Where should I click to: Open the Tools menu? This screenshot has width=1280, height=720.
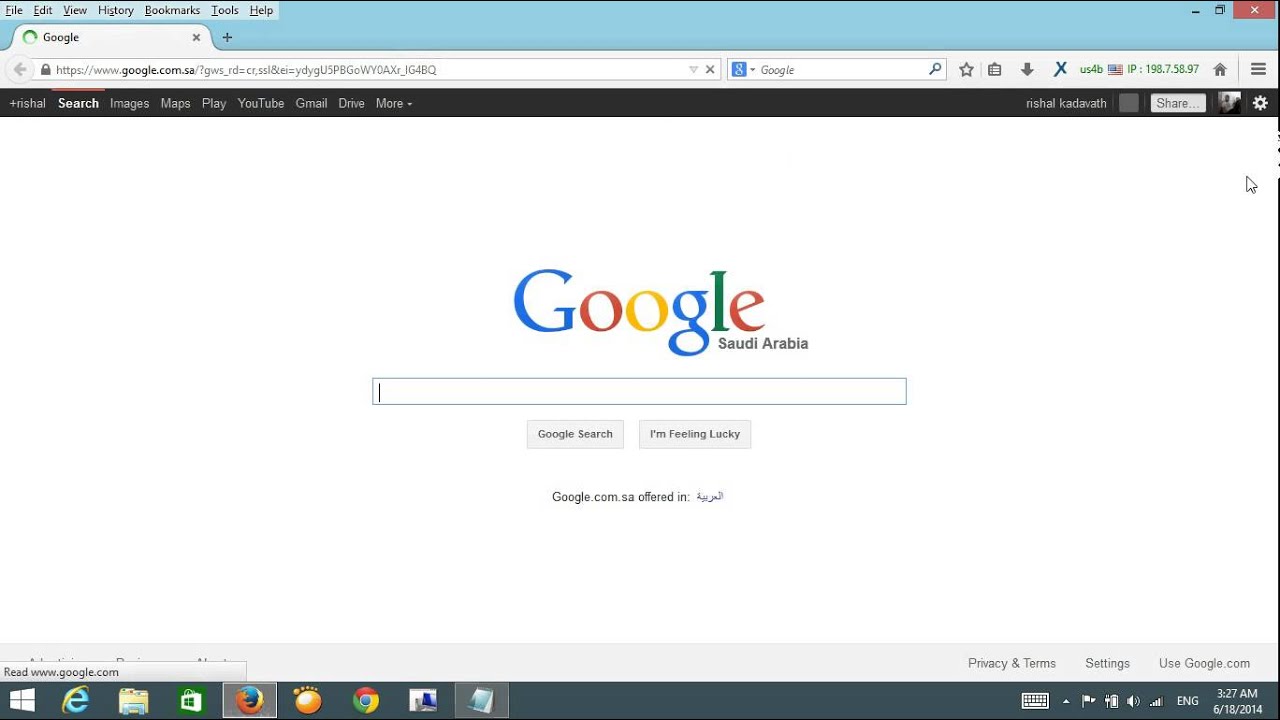[225, 10]
